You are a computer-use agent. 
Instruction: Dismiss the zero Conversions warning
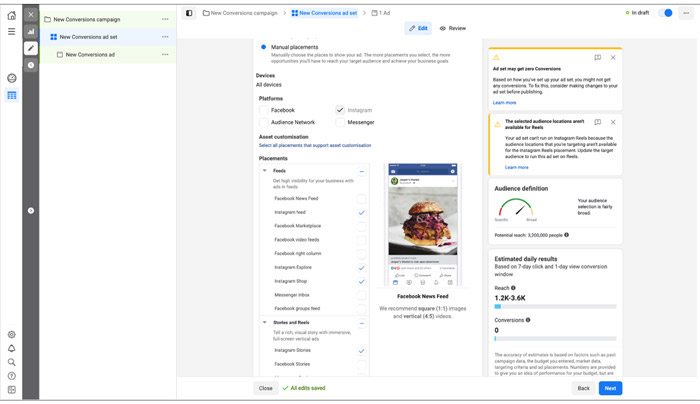pos(613,58)
